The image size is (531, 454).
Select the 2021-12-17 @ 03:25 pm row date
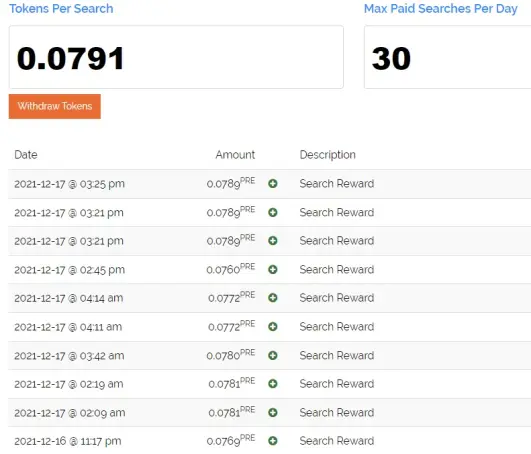[x=69, y=184]
